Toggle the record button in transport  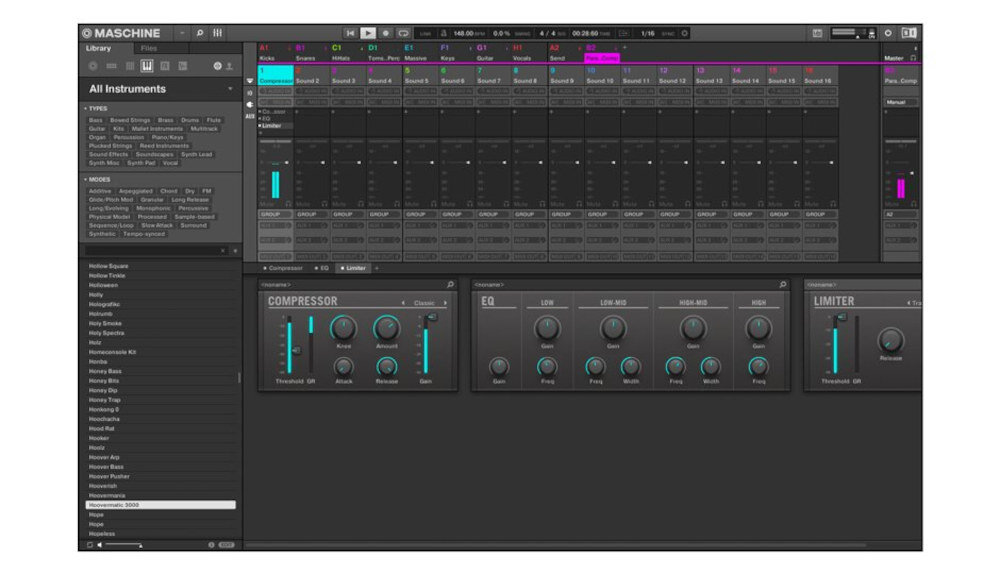385,33
